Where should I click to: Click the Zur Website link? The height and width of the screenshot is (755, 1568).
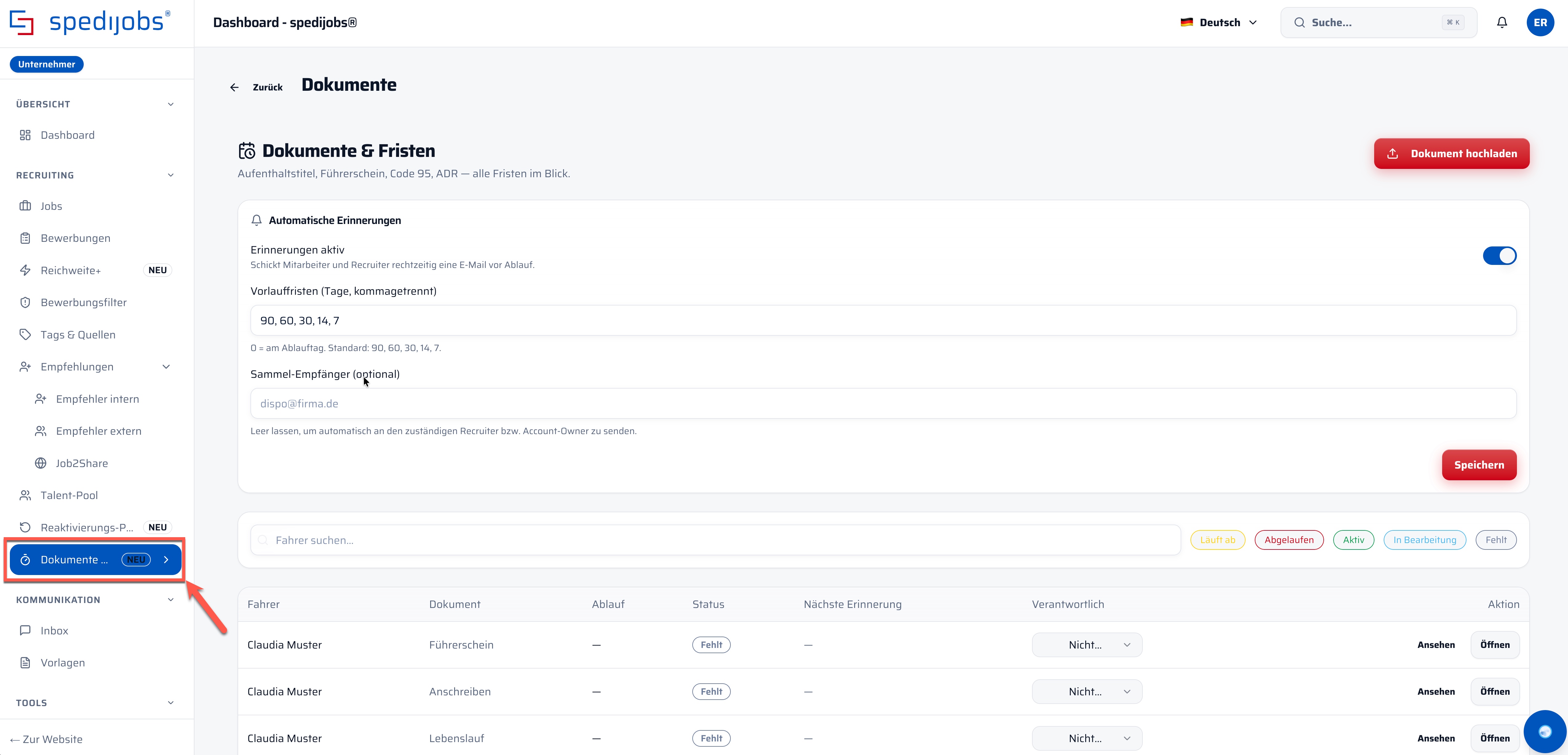pyautogui.click(x=46, y=739)
